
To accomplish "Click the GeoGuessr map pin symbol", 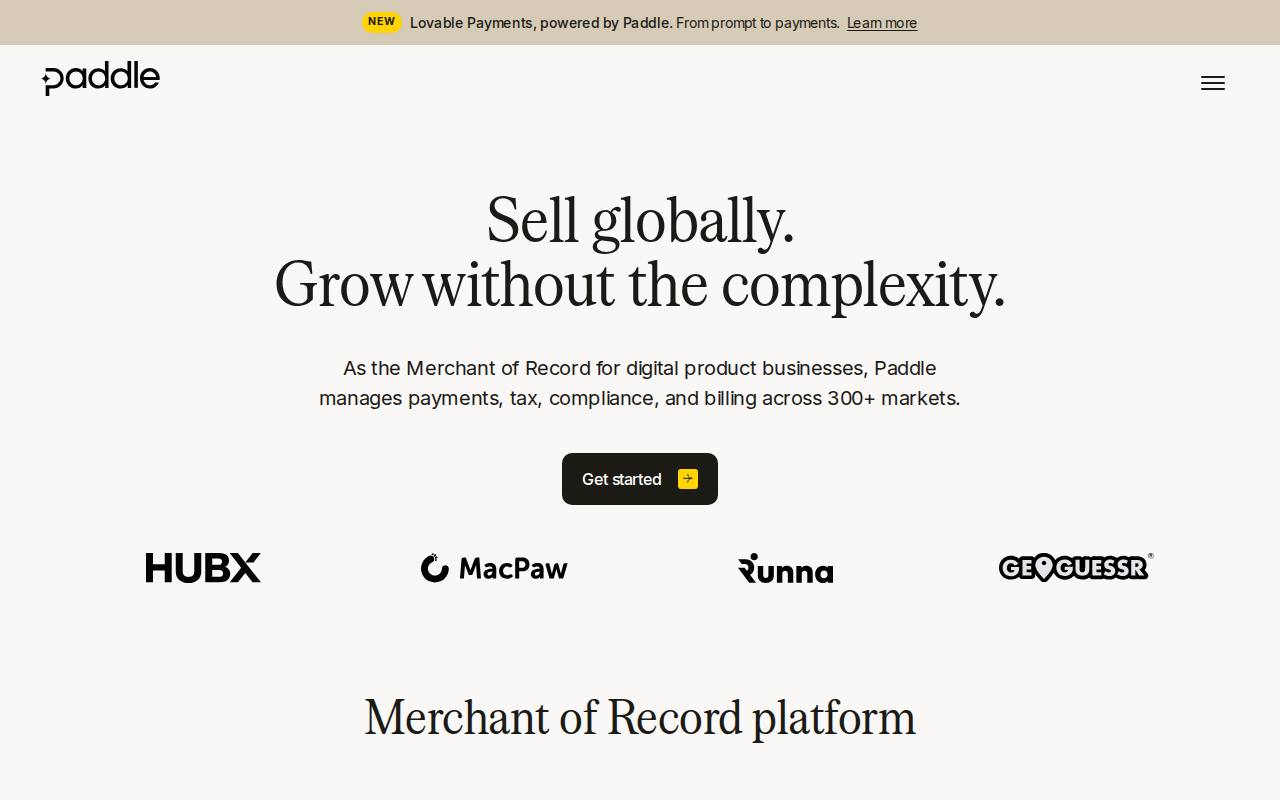I will point(1044,568).
